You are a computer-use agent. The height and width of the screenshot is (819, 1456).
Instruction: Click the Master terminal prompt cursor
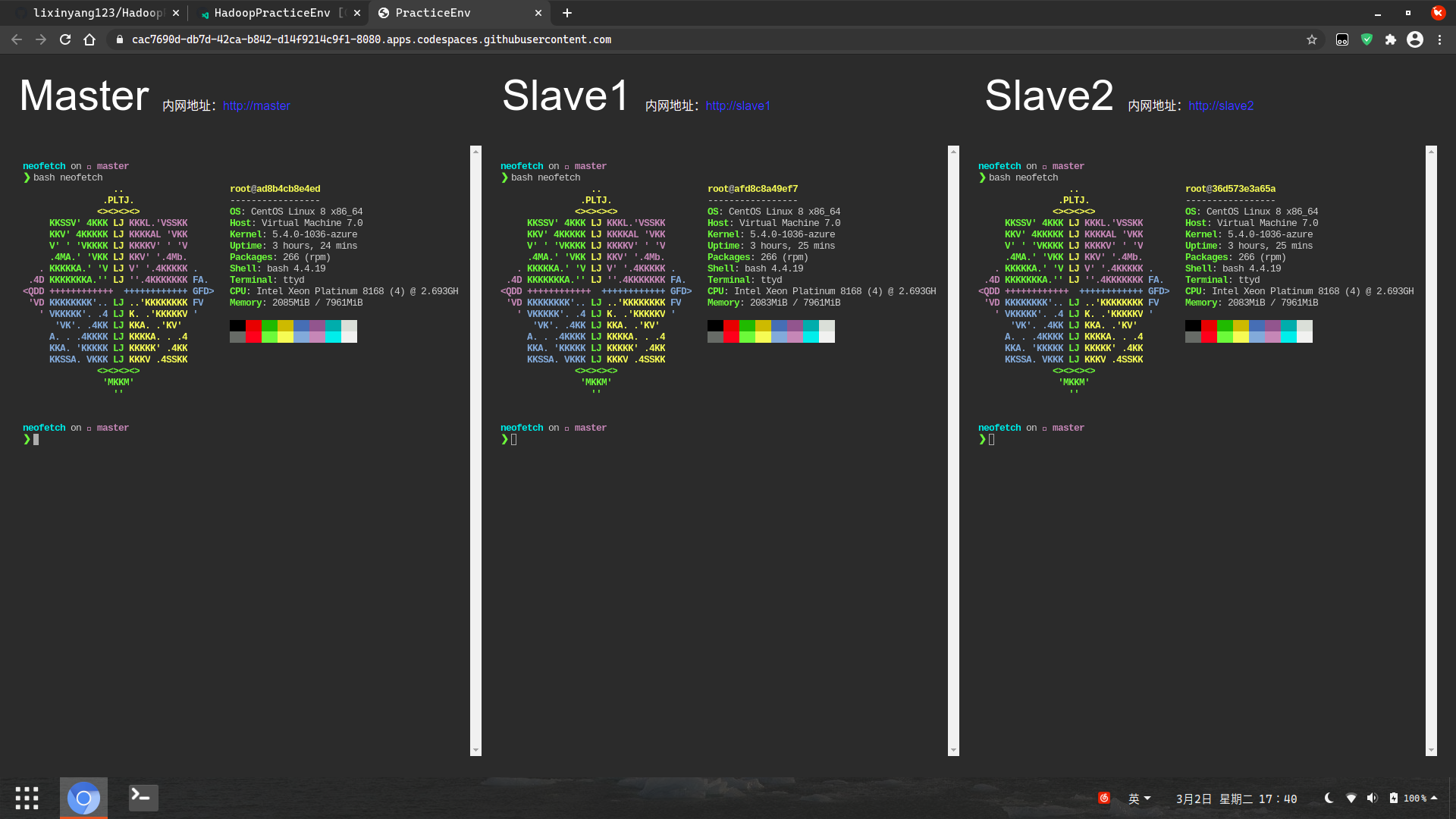(x=36, y=439)
